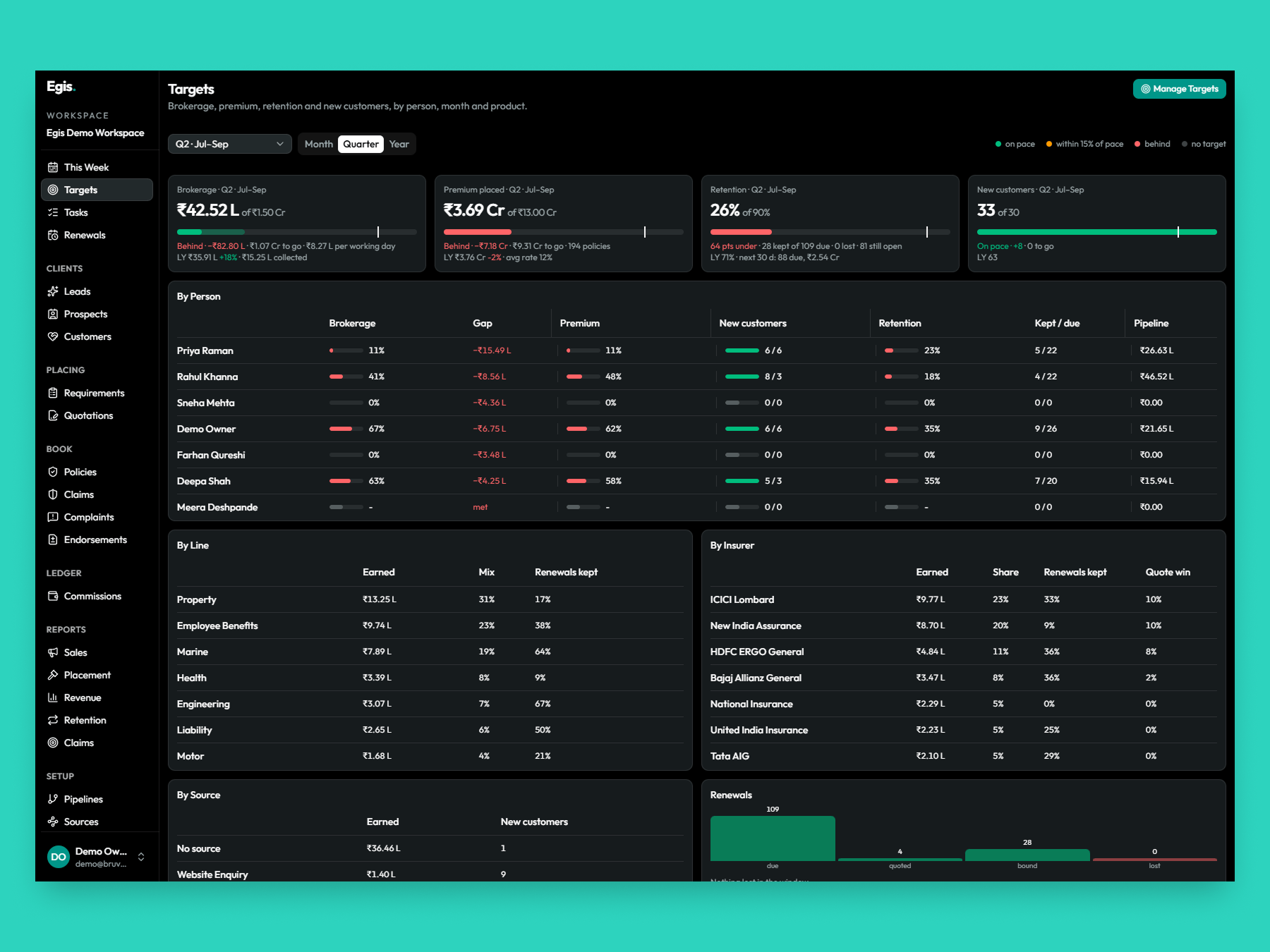Image resolution: width=1270 pixels, height=952 pixels.
Task: Click Meera Deshpande 'met' gap value
Action: (x=480, y=507)
